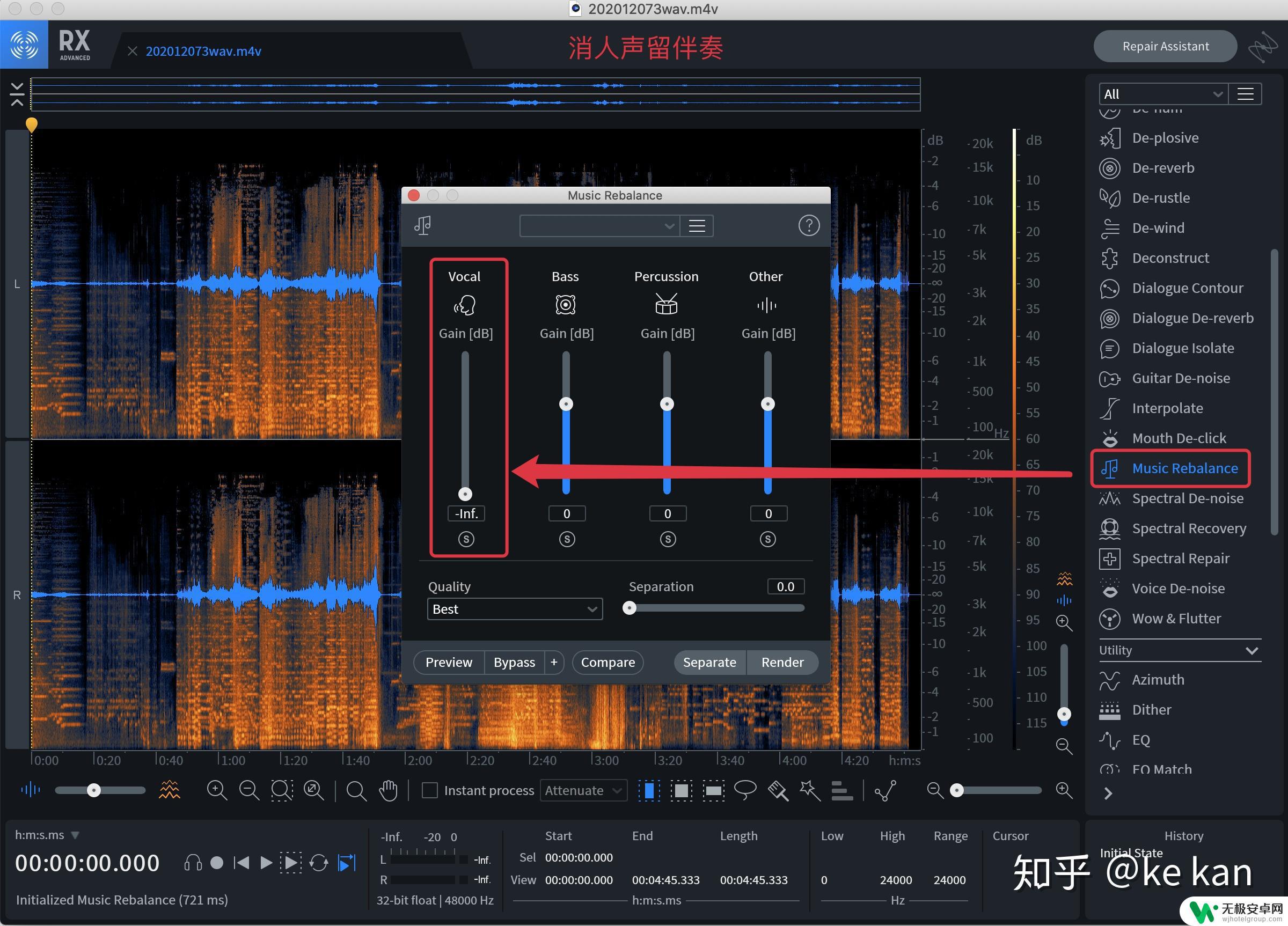Image resolution: width=1288 pixels, height=926 pixels.
Task: Select the time selection tool
Action: pos(649,790)
